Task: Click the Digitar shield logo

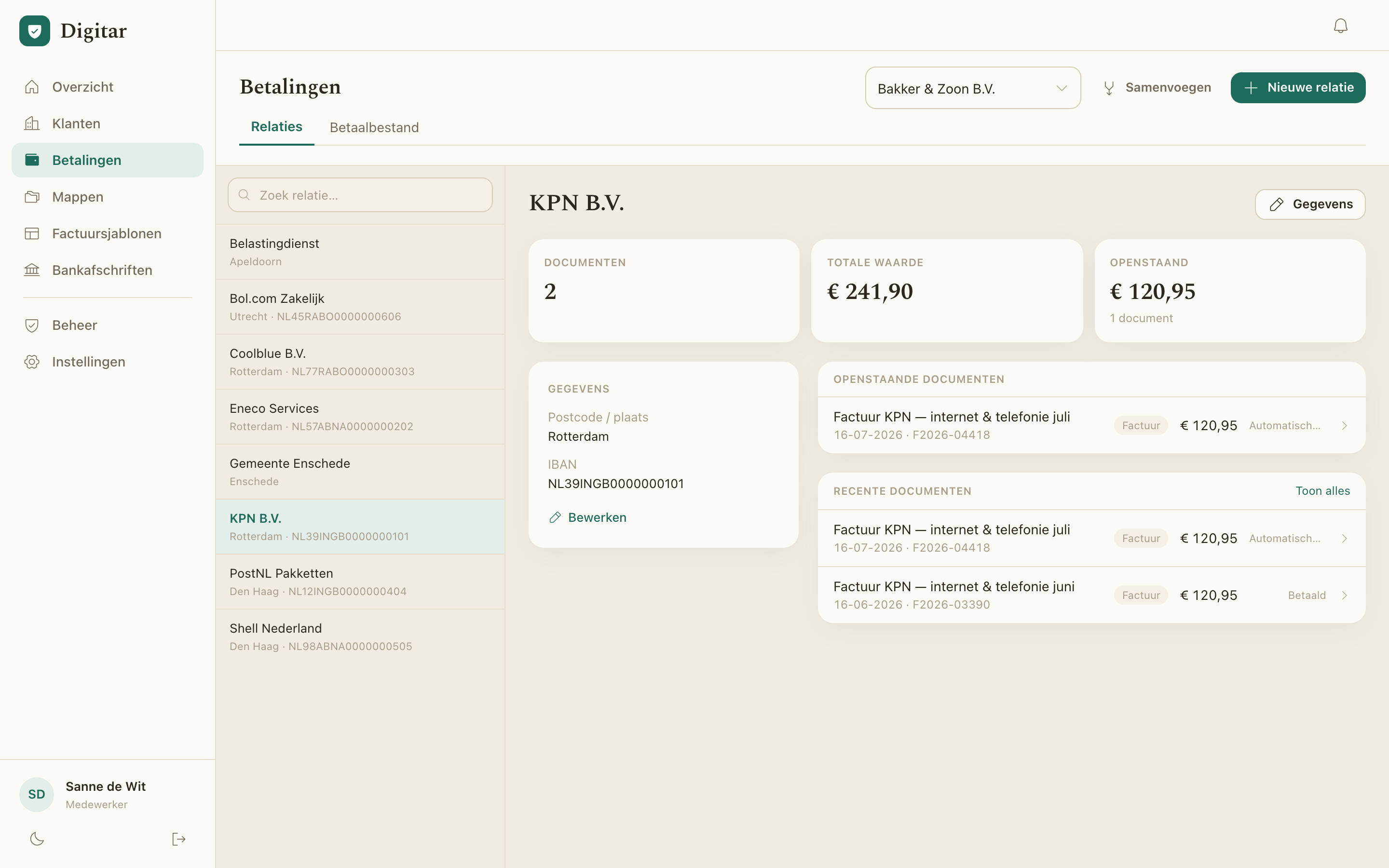Action: (34, 31)
